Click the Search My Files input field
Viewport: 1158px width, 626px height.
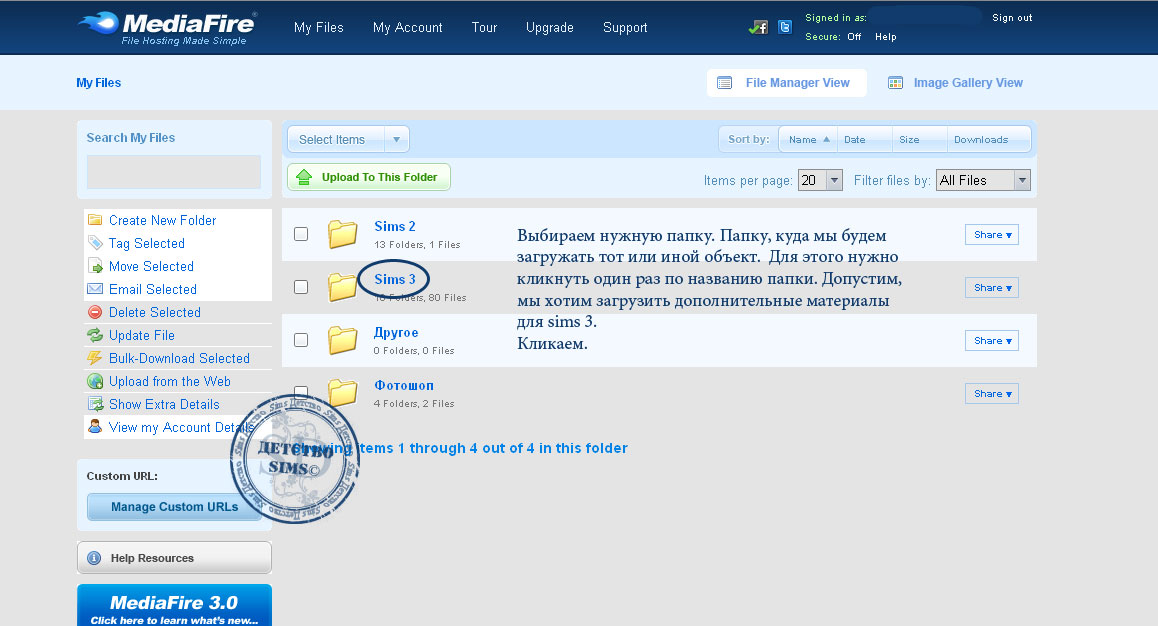pyautogui.click(x=174, y=171)
